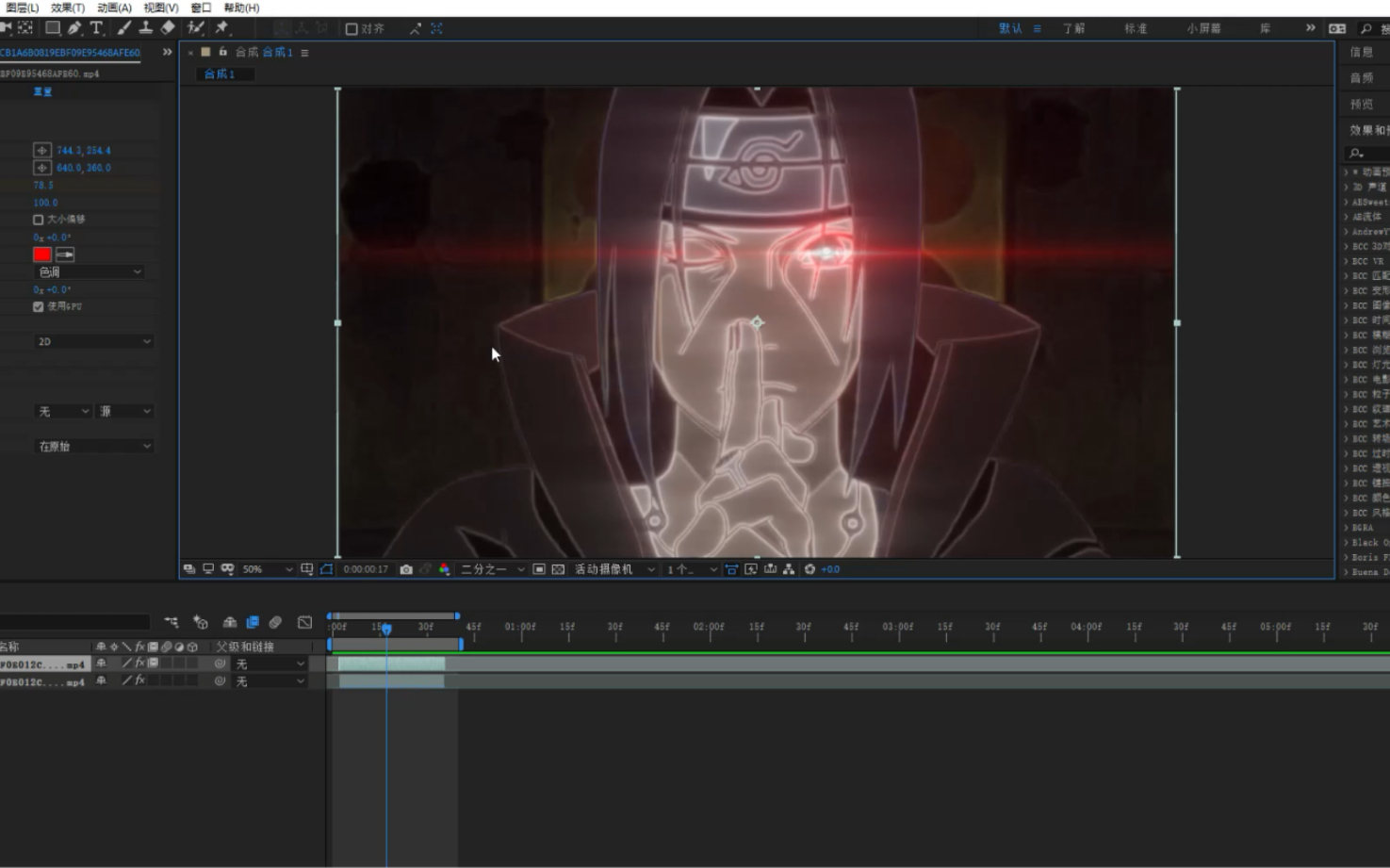1390x868 pixels.
Task: Click the 合成1 breadcrumb tab
Action: coord(219,74)
